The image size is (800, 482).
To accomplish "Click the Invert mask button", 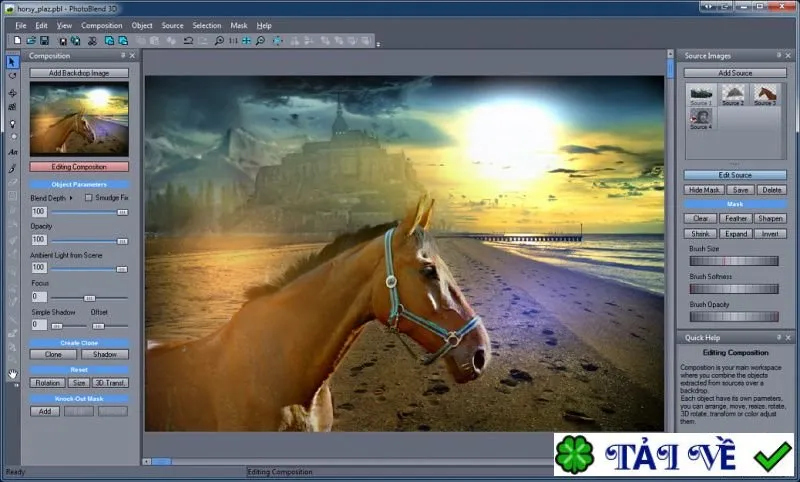I will coord(770,234).
